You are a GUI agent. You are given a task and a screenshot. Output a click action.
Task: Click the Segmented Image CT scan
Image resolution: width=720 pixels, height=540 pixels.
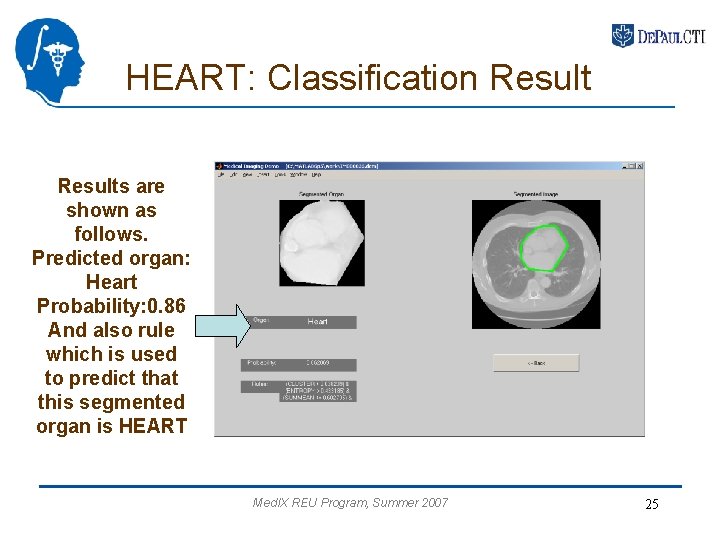[536, 264]
